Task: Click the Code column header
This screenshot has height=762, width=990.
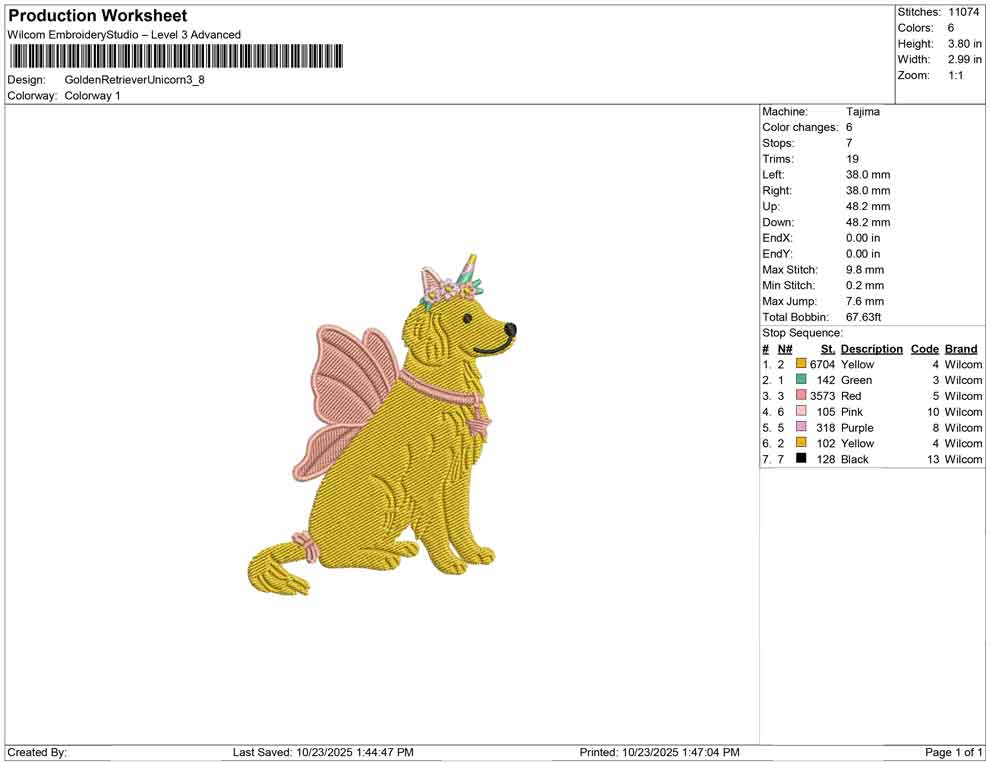Action: (x=925, y=348)
